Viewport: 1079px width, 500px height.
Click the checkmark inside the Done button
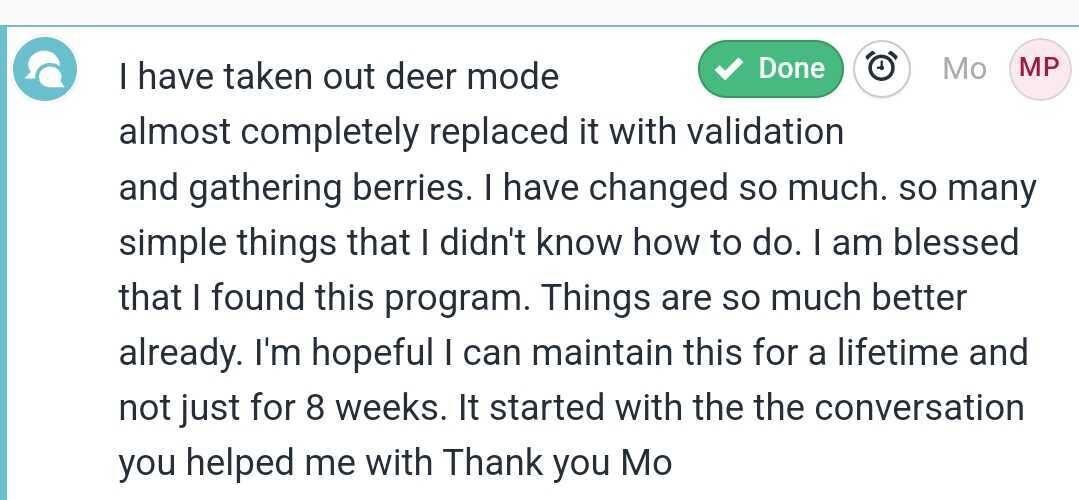(x=730, y=69)
